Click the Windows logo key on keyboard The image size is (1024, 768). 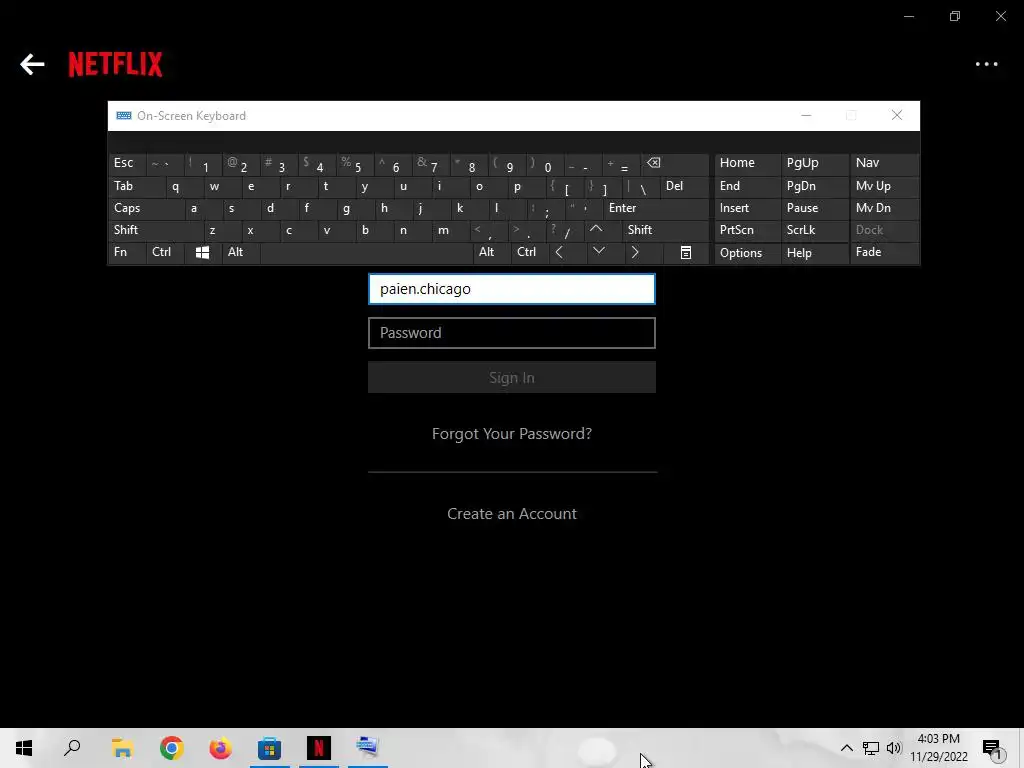point(202,253)
